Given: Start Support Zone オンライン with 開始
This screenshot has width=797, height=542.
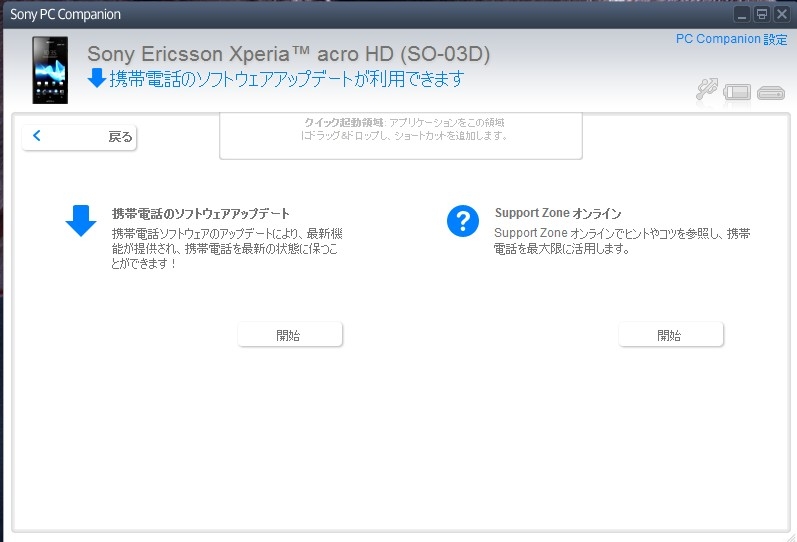Looking at the screenshot, I should pos(670,335).
